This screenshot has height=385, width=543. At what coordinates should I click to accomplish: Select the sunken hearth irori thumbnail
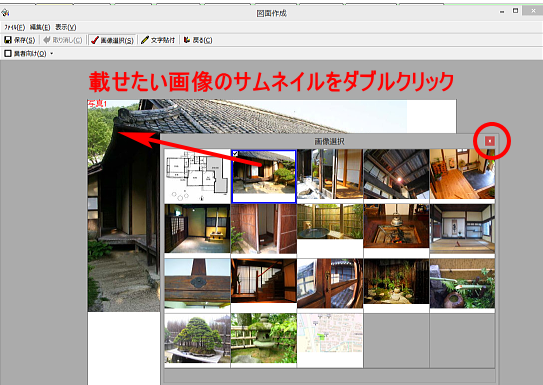pos(396,226)
